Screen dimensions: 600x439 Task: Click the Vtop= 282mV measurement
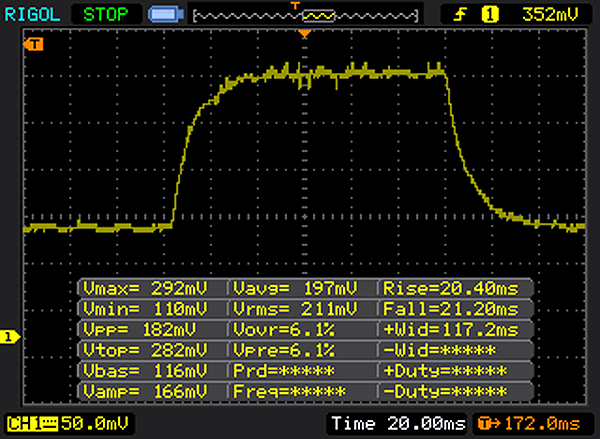pos(145,350)
